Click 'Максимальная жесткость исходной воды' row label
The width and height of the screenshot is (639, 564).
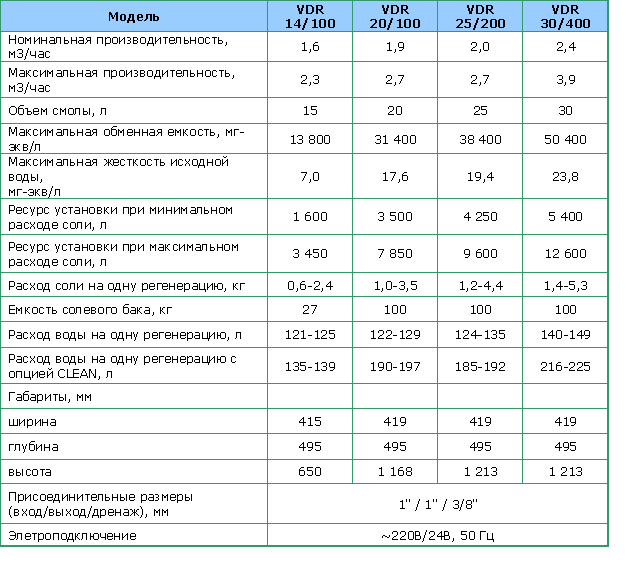(x=118, y=176)
